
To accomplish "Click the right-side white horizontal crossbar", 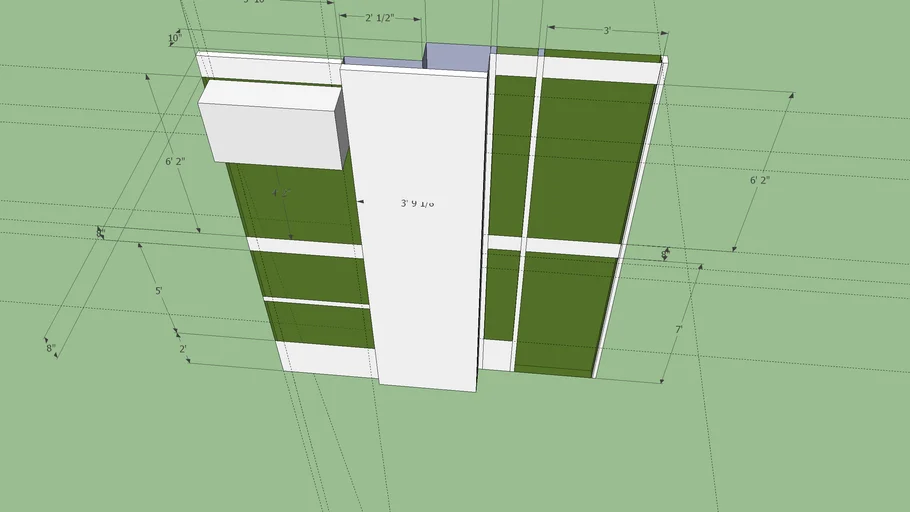I will pos(570,246).
